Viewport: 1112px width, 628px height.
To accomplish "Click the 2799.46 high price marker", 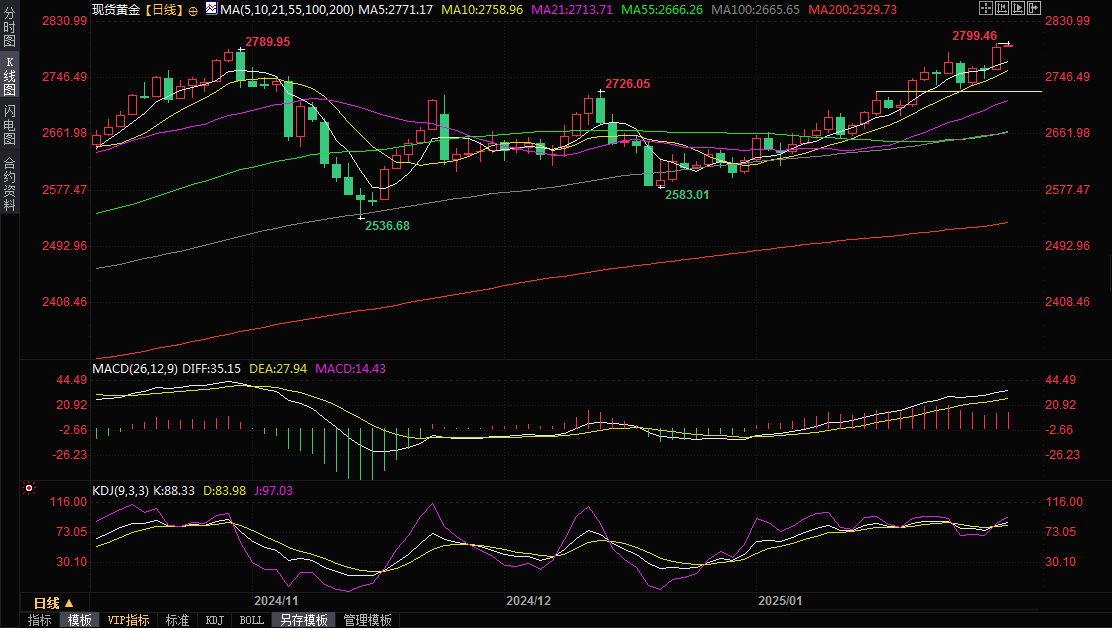I will pyautogui.click(x=973, y=35).
